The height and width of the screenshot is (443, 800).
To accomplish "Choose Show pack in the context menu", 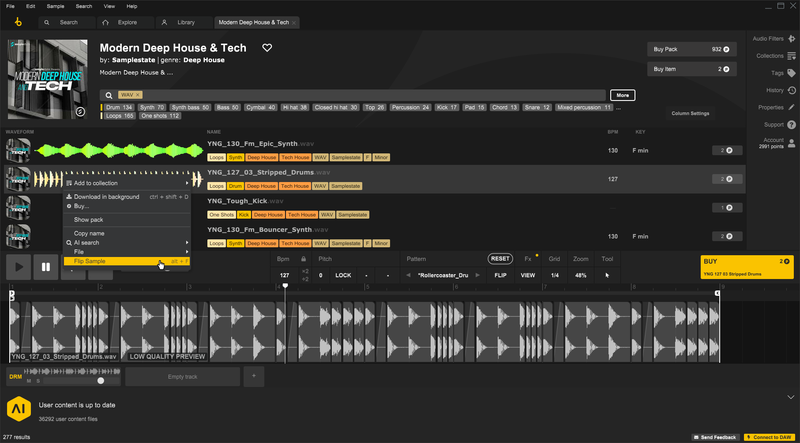I will coord(127,219).
